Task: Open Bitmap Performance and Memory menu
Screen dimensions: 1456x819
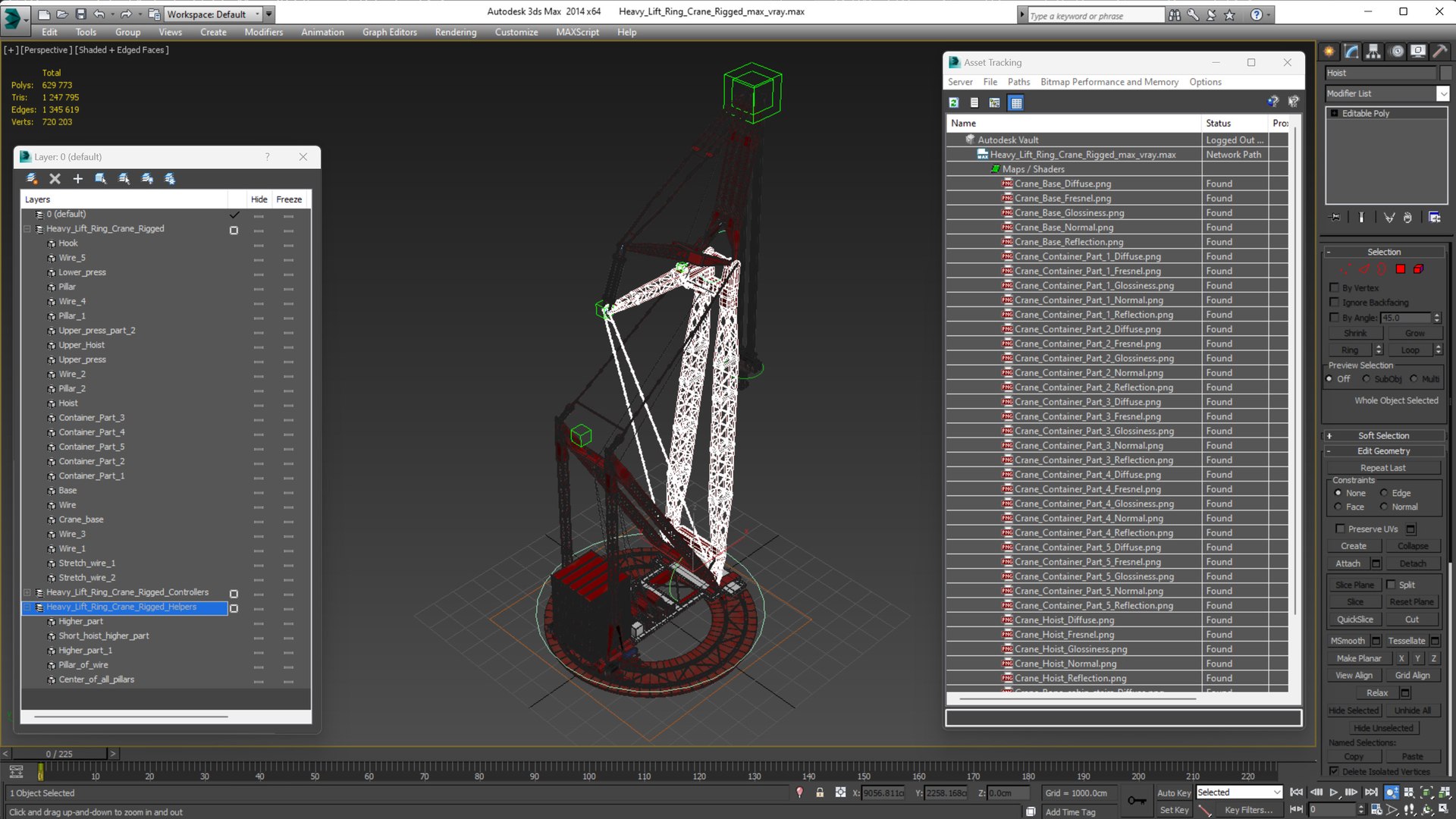Action: tap(1109, 82)
